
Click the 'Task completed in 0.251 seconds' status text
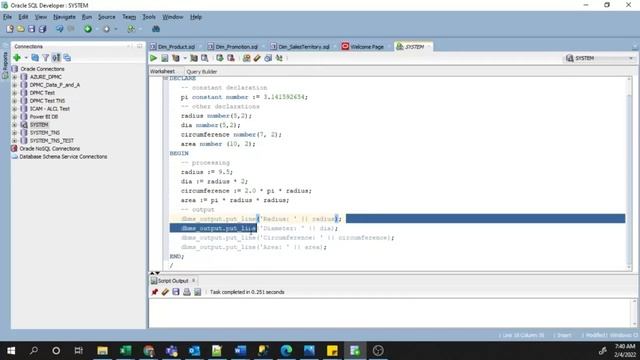[x=247, y=292]
